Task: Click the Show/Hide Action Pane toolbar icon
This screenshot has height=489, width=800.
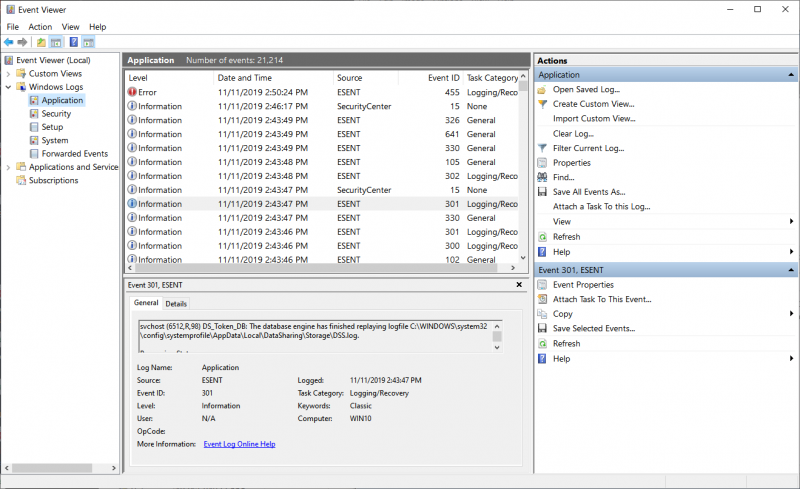Action: pos(89,42)
